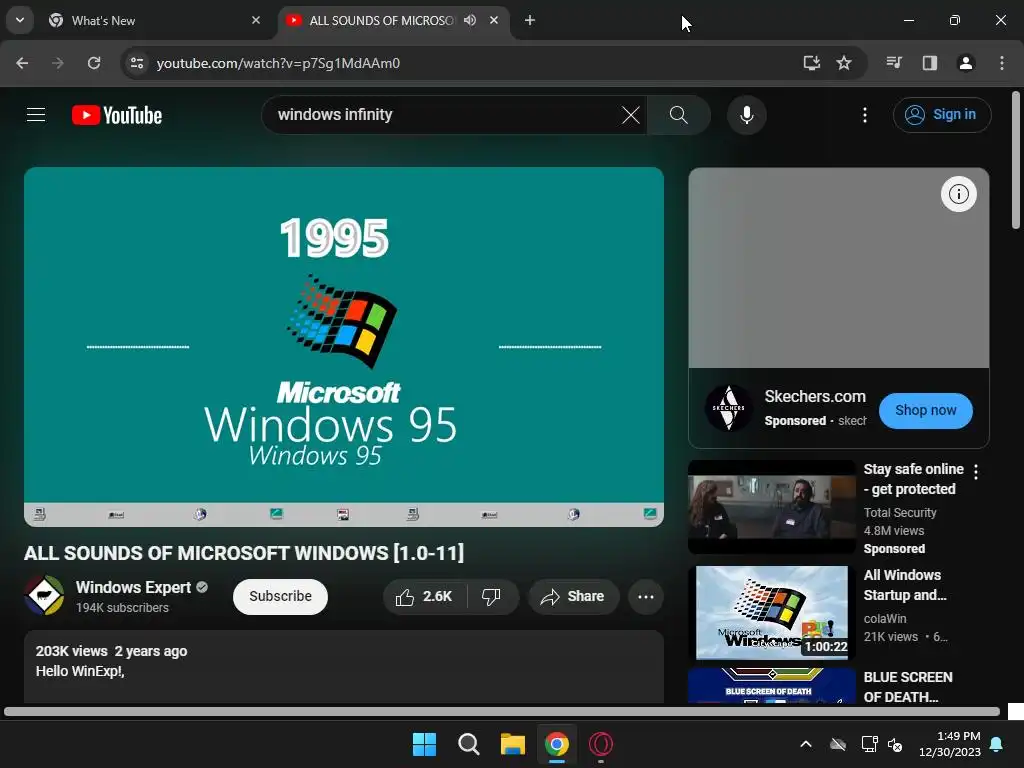
Task: Like the video with 2.6K likes
Action: (424, 596)
